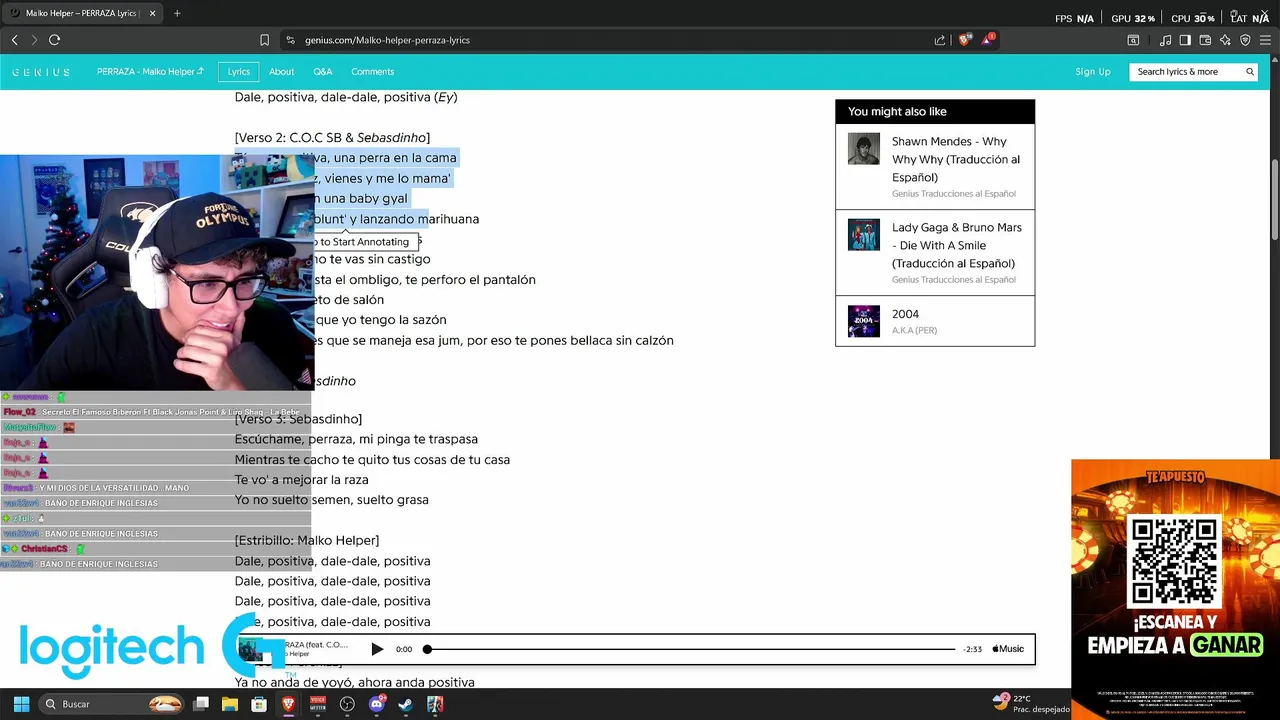Viewport: 1280px width, 720px height.
Task: Click the Sign Up link
Action: [1092, 72]
